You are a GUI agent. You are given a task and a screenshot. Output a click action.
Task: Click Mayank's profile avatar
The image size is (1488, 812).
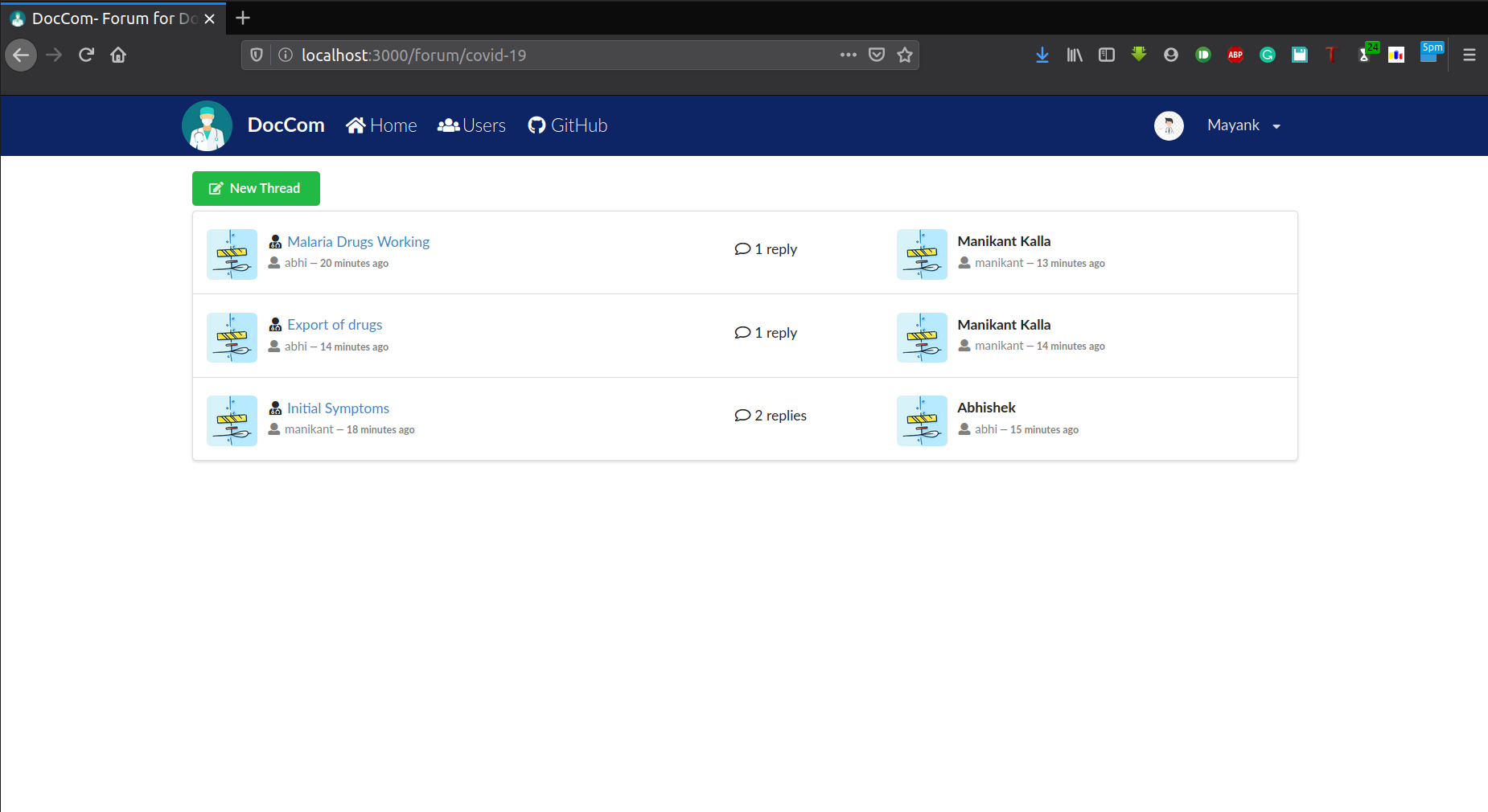tap(1169, 125)
